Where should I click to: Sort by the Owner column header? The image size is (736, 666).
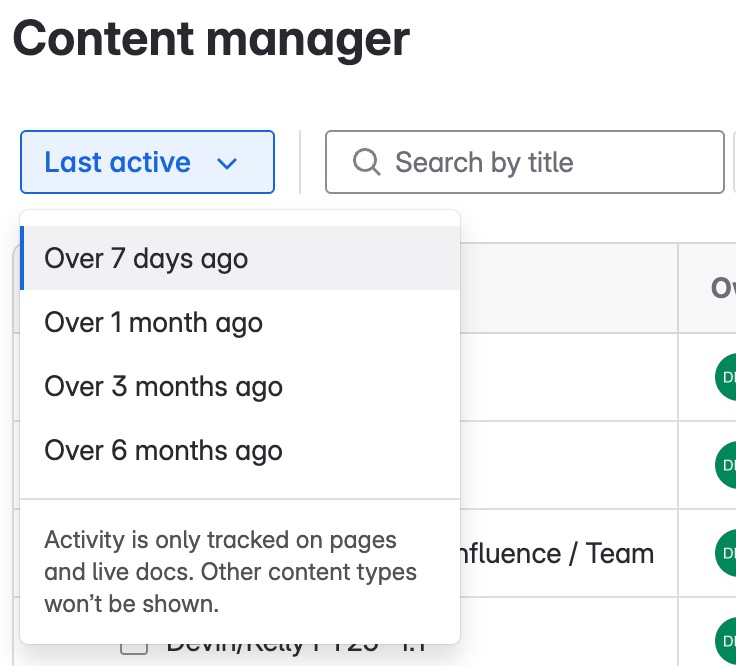point(723,288)
